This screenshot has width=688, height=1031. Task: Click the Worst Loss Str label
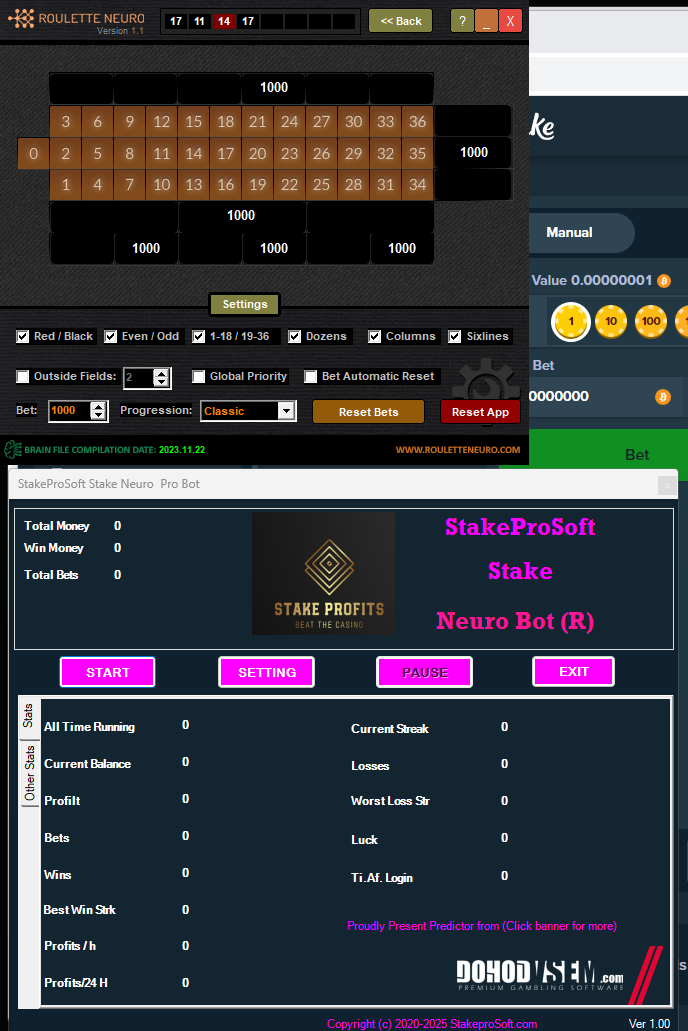(x=390, y=801)
